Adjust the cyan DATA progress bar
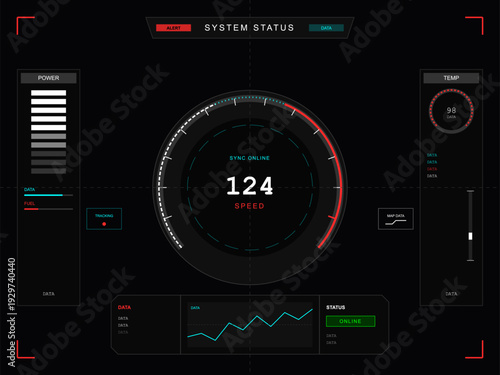Viewport: 500px width, 375px height. click(49, 195)
